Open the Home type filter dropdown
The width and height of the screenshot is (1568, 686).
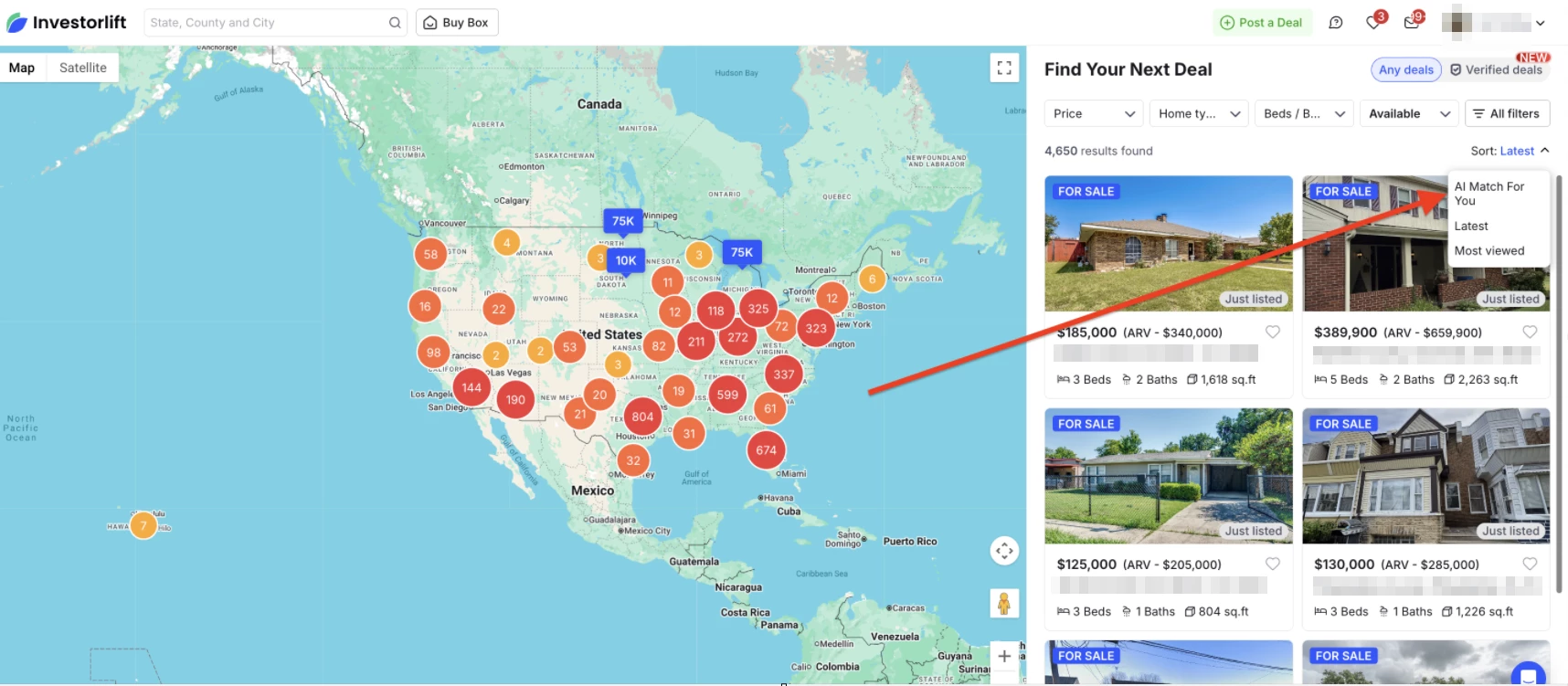(x=1199, y=113)
